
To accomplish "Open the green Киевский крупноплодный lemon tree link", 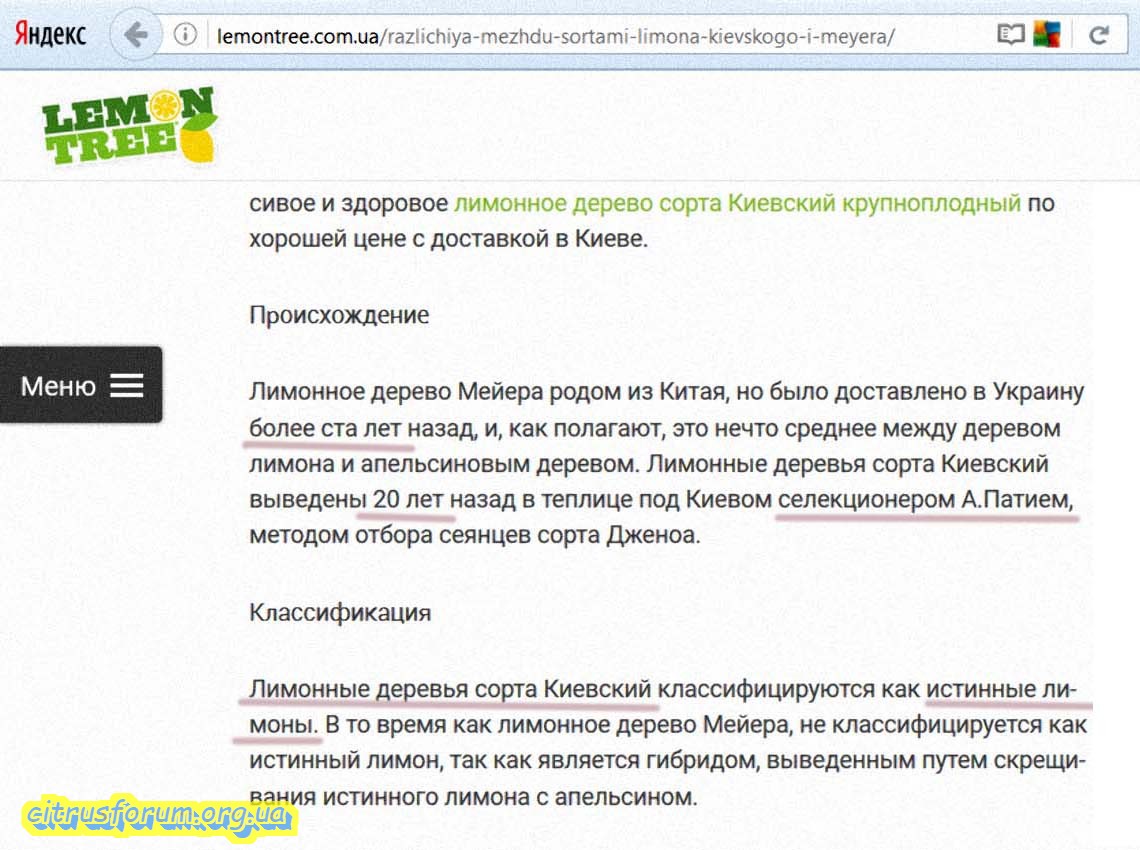I will tap(737, 203).
